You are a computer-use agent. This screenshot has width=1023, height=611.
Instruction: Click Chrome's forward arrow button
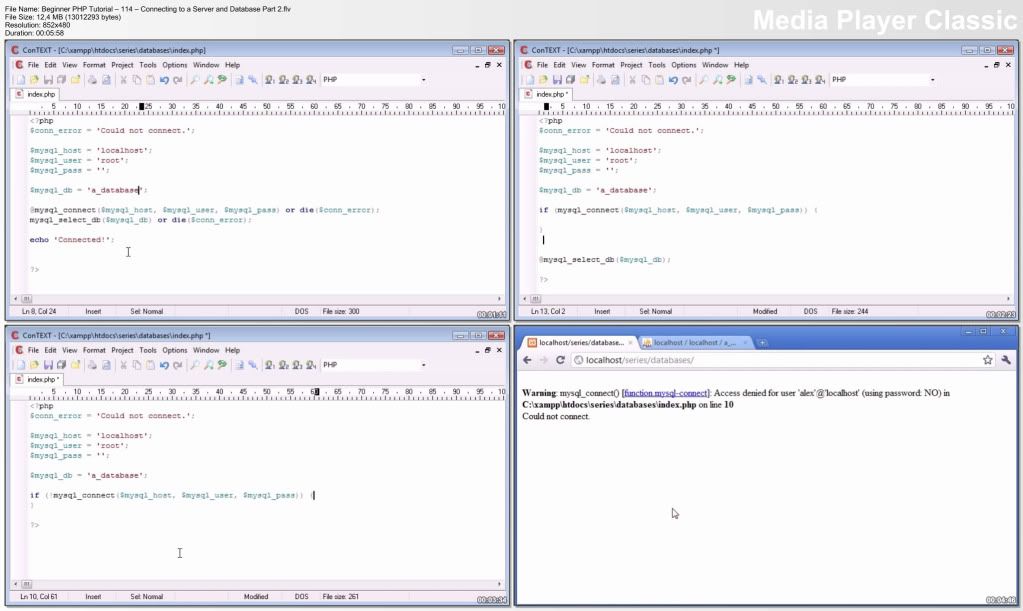point(543,360)
